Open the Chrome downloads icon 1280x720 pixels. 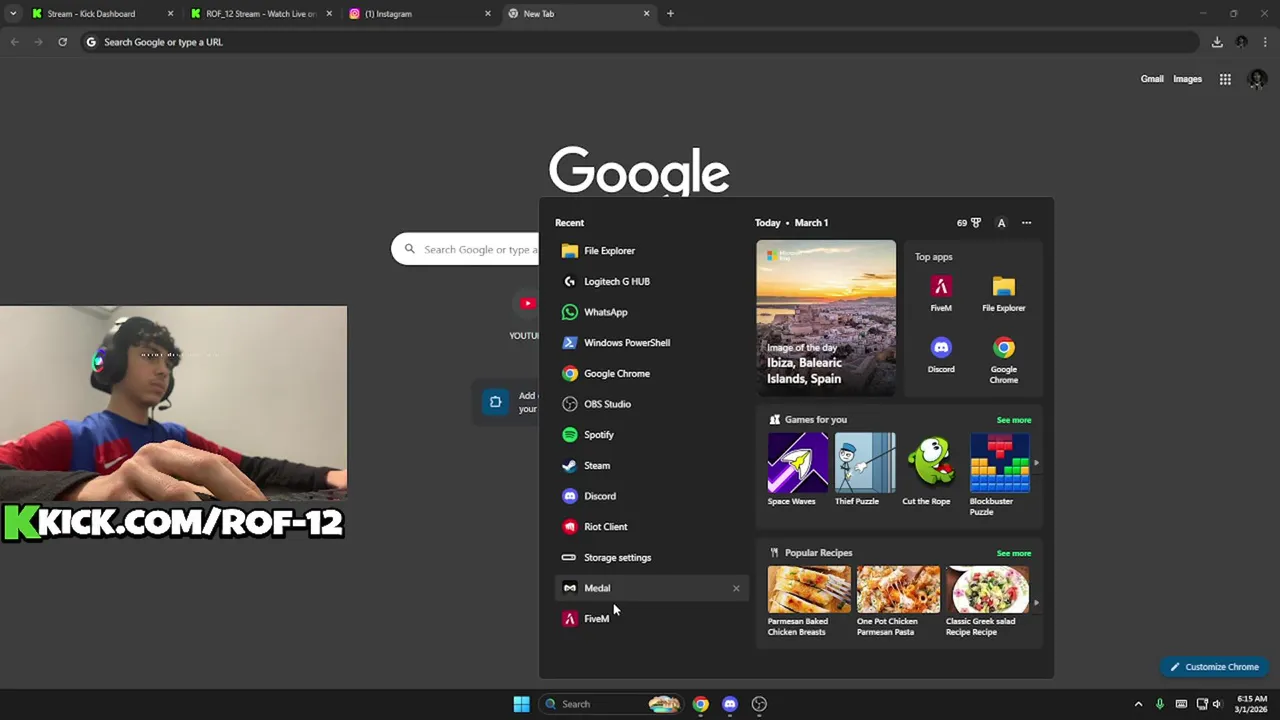click(1217, 42)
